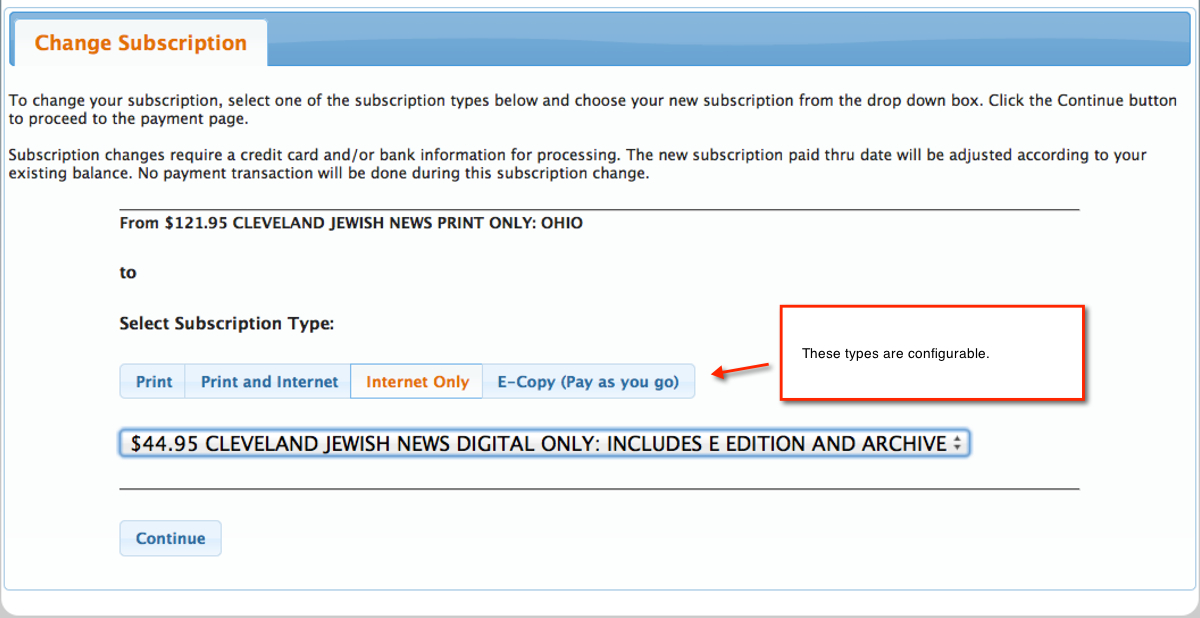Click the paragraph beginning "Subscription changes require a credit card"
The image size is (1200, 618).
[x=578, y=165]
